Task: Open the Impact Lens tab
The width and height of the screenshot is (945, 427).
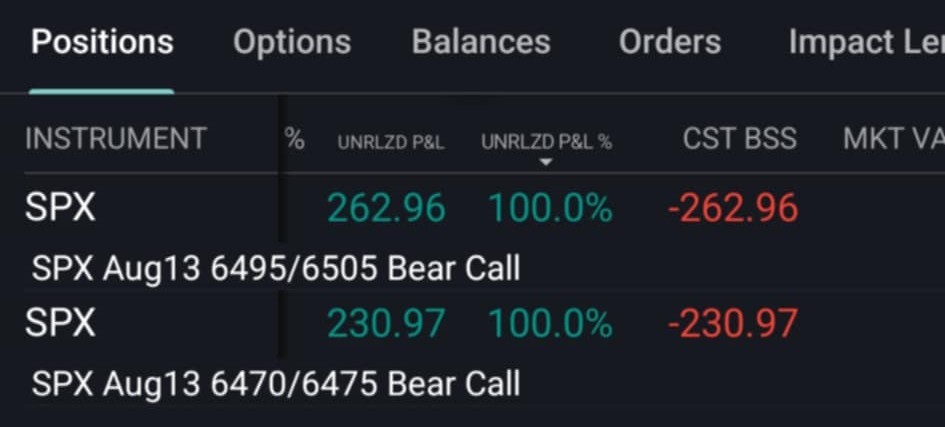Action: pos(867,43)
